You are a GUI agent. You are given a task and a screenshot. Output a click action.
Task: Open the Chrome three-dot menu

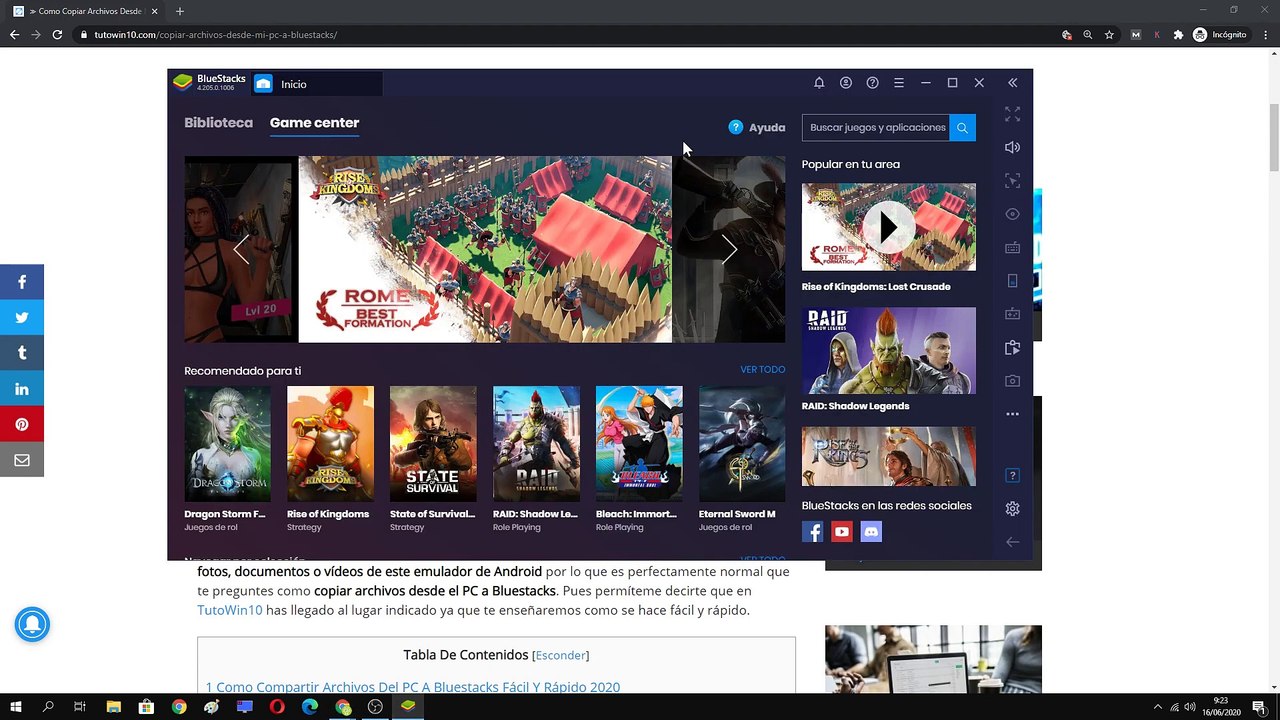1265,35
